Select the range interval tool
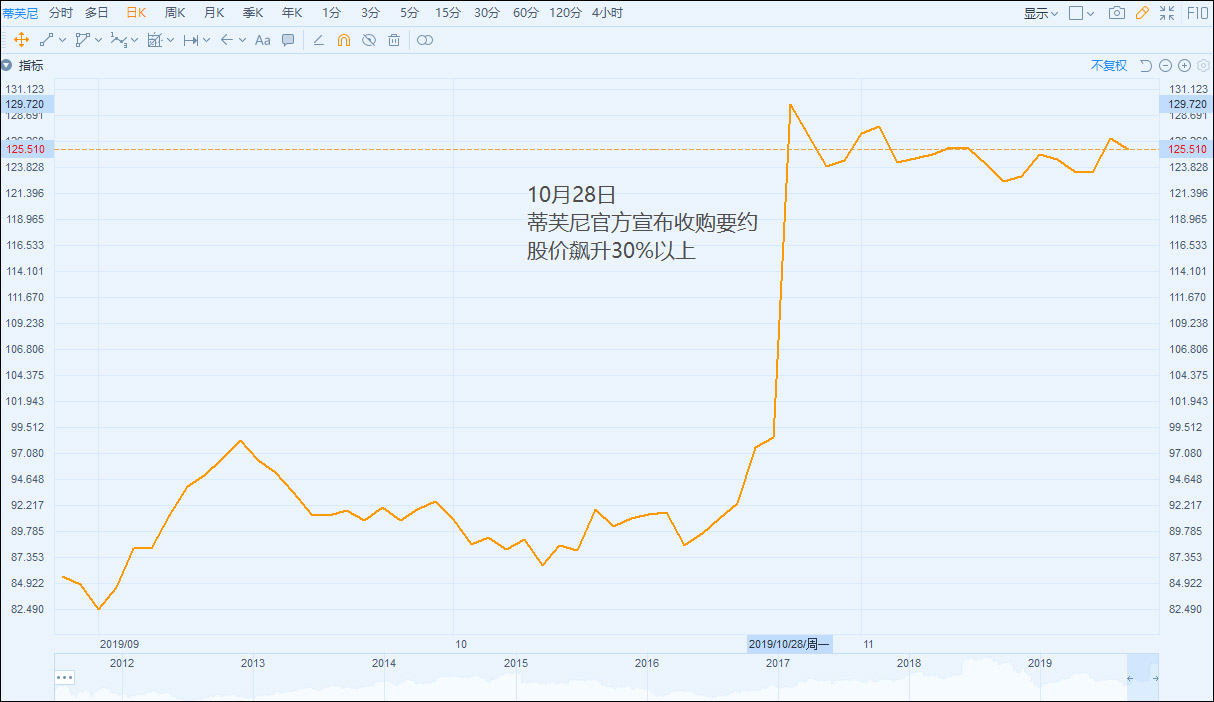The width and height of the screenshot is (1214, 702). pyautogui.click(x=190, y=40)
